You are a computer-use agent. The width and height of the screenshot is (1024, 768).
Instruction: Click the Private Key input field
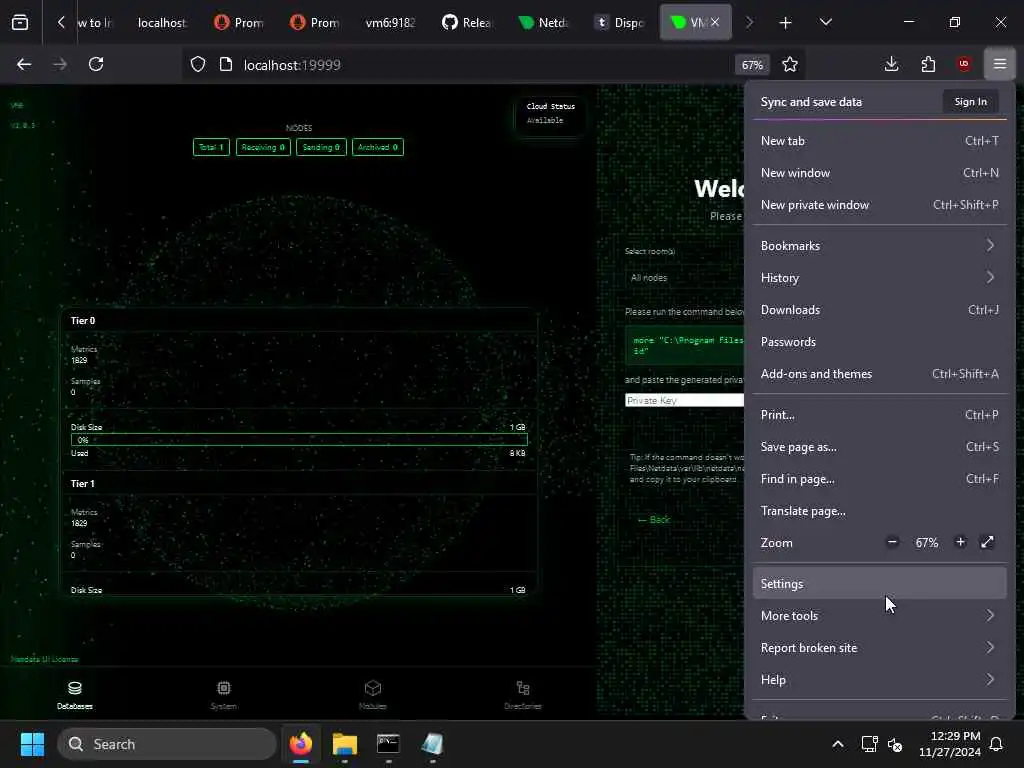pyautogui.click(x=684, y=400)
